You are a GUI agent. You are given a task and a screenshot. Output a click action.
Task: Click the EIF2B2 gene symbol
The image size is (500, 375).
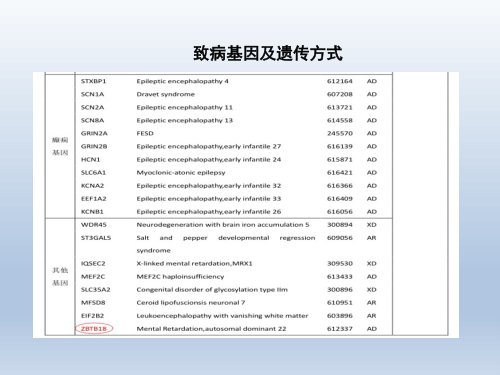[92, 316]
